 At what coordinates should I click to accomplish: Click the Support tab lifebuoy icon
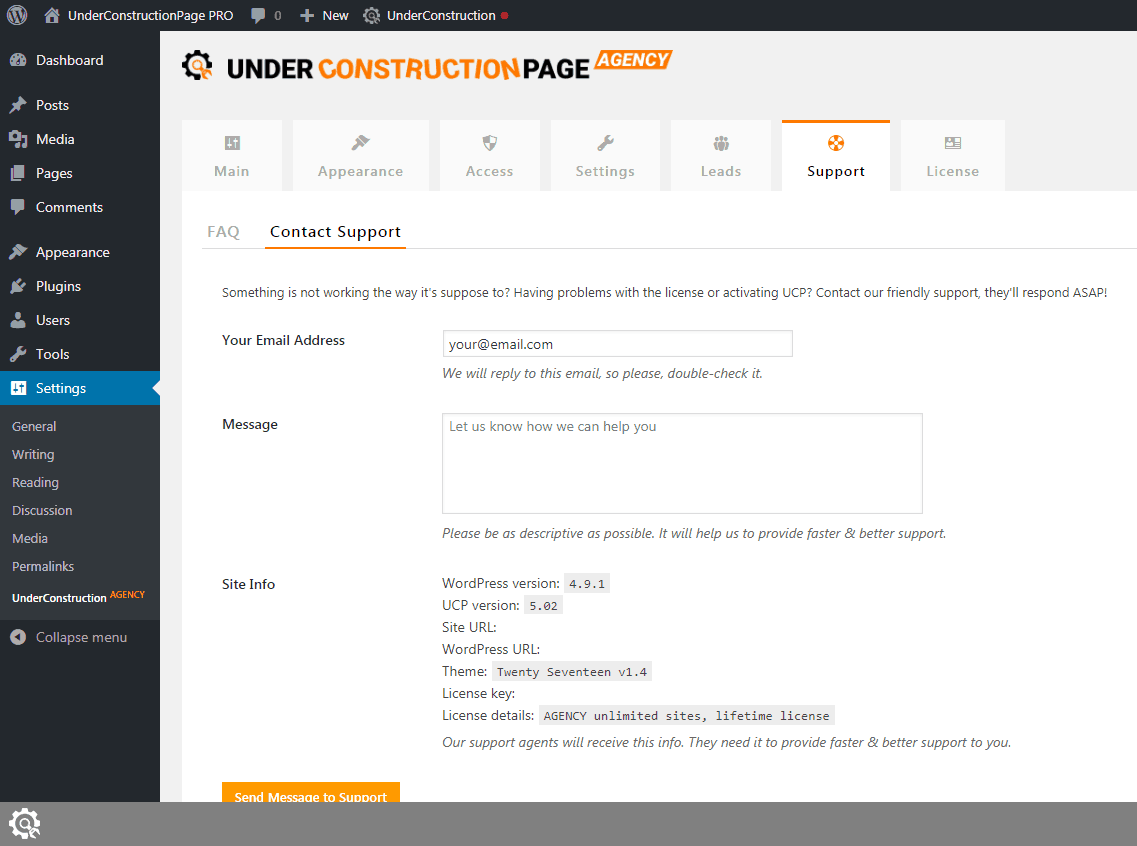click(836, 143)
